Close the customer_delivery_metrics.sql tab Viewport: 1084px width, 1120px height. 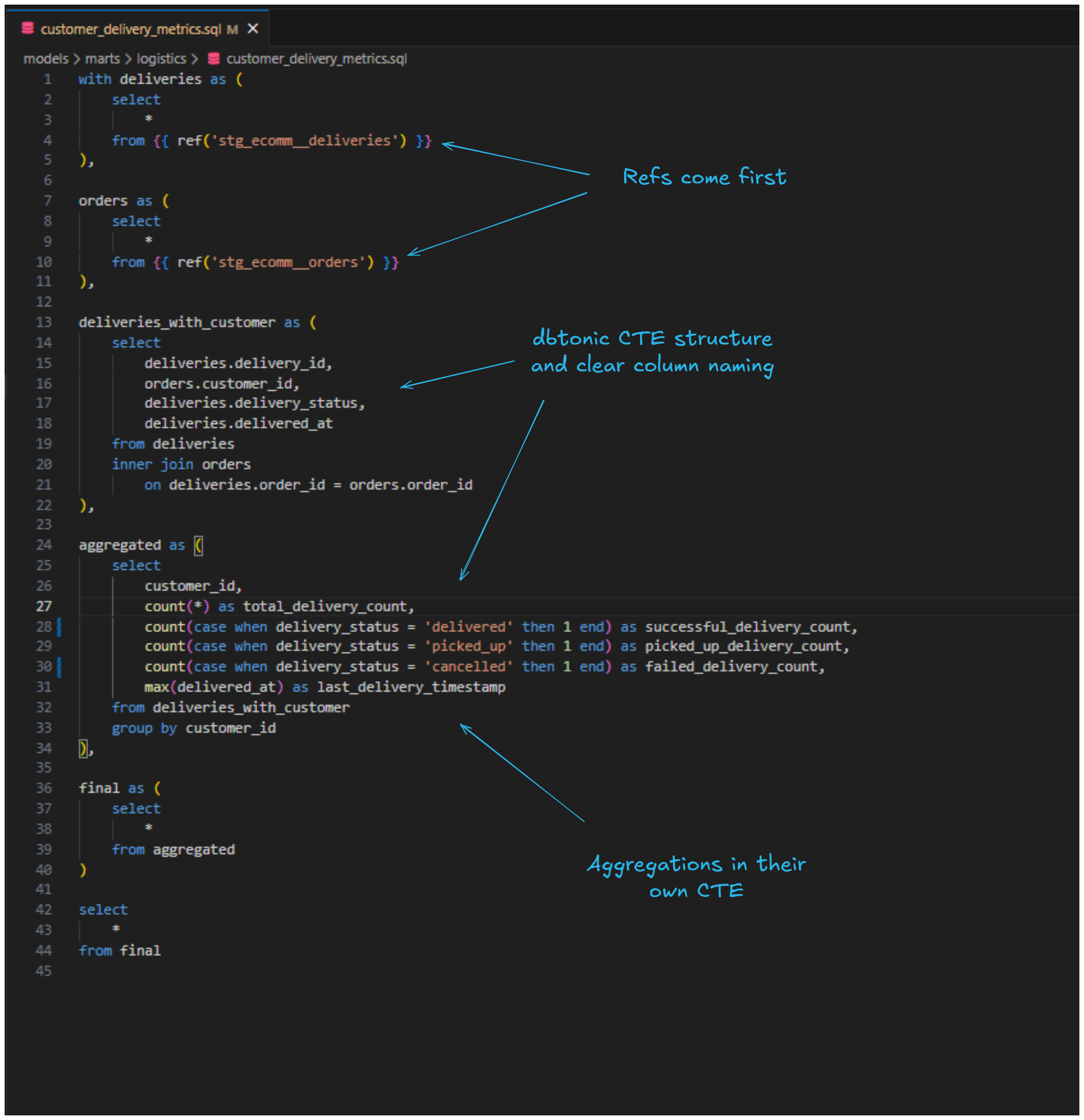click(253, 29)
